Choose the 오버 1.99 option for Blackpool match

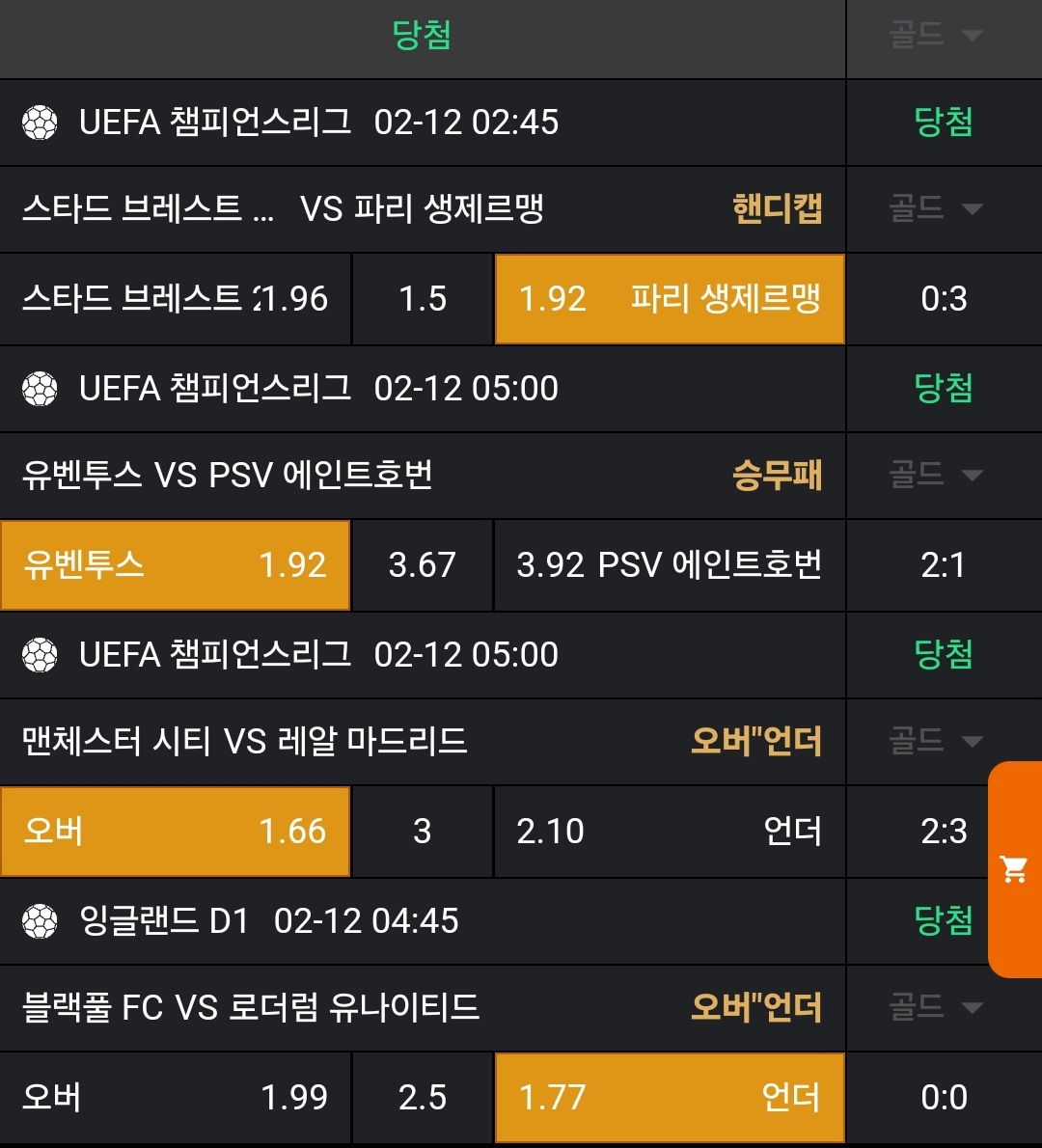(x=175, y=1098)
